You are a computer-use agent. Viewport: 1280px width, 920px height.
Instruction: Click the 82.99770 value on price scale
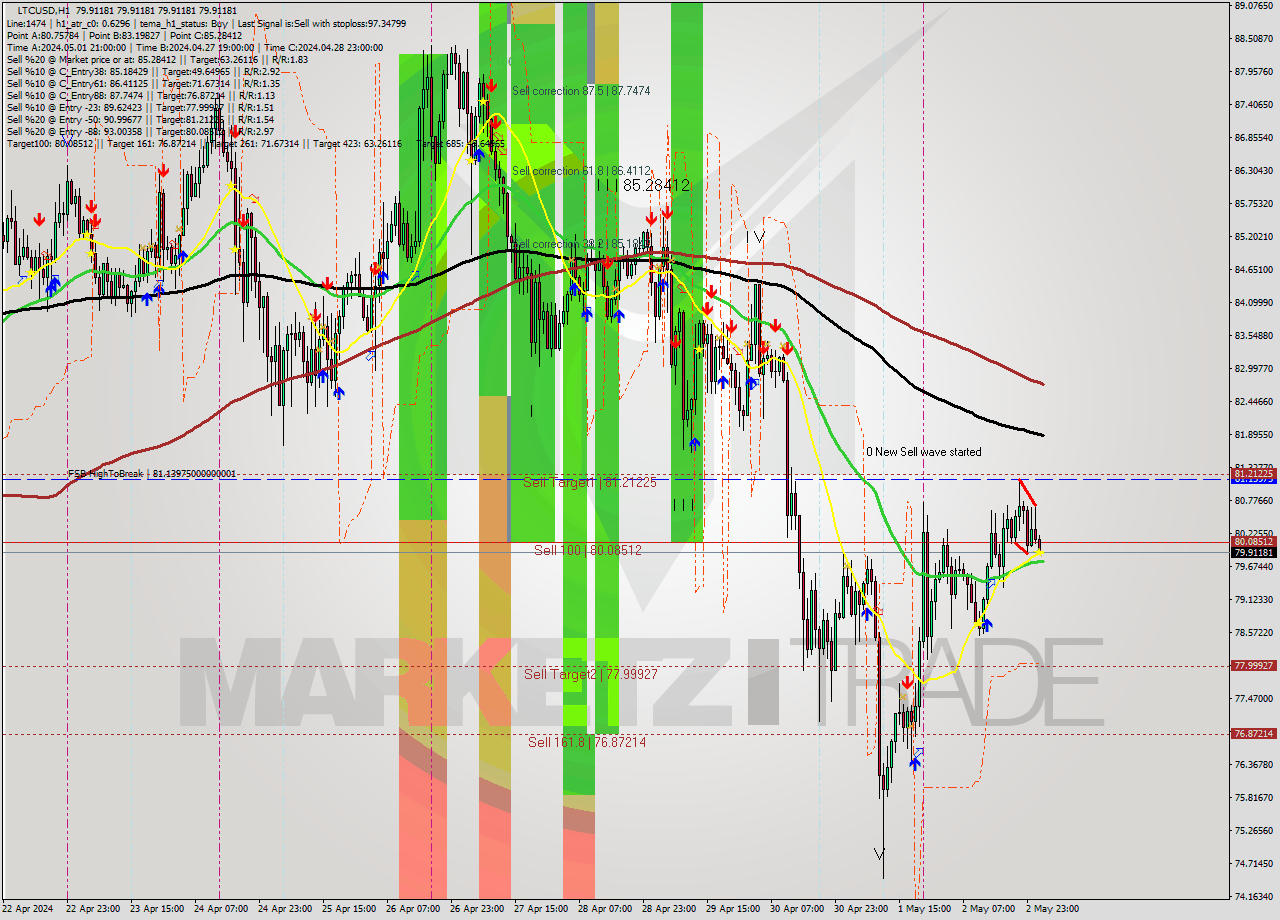coord(1254,369)
